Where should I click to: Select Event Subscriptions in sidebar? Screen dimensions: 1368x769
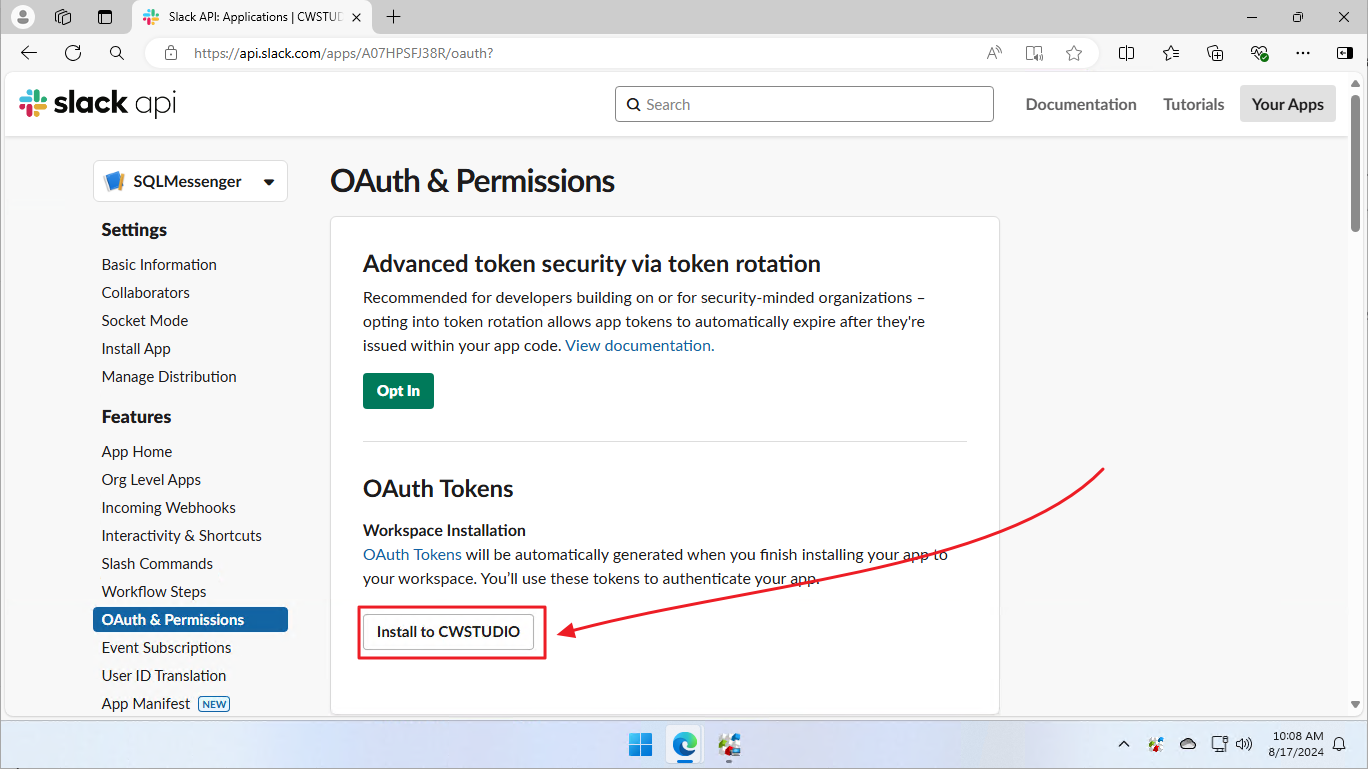pyautogui.click(x=166, y=648)
